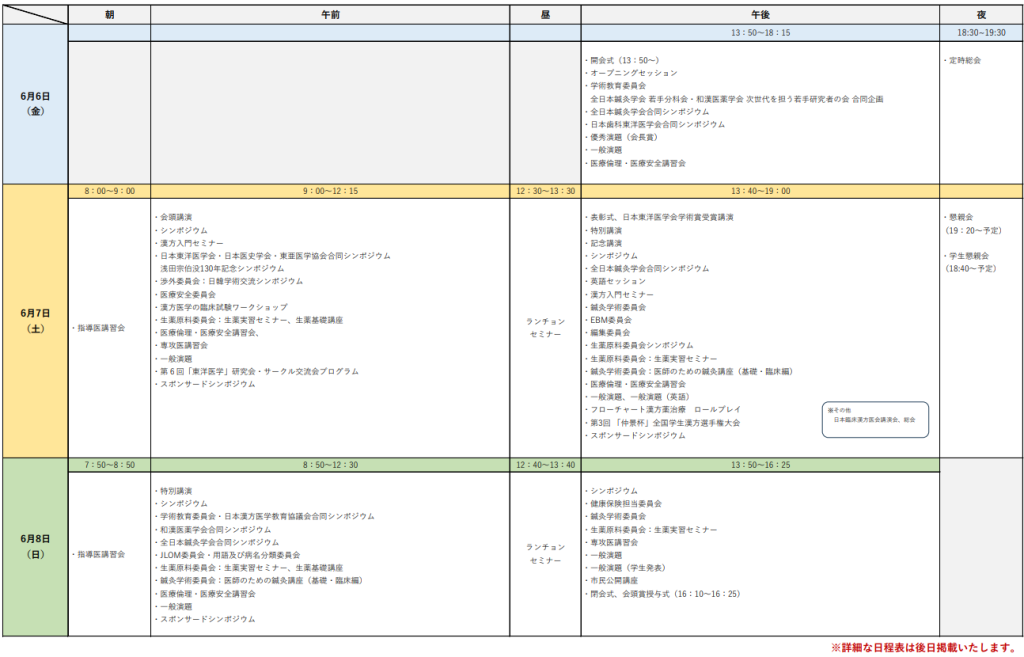This screenshot has width=1024, height=657.
Task: Click '指導医講習会' in the June 8 row
Action: click(x=99, y=554)
